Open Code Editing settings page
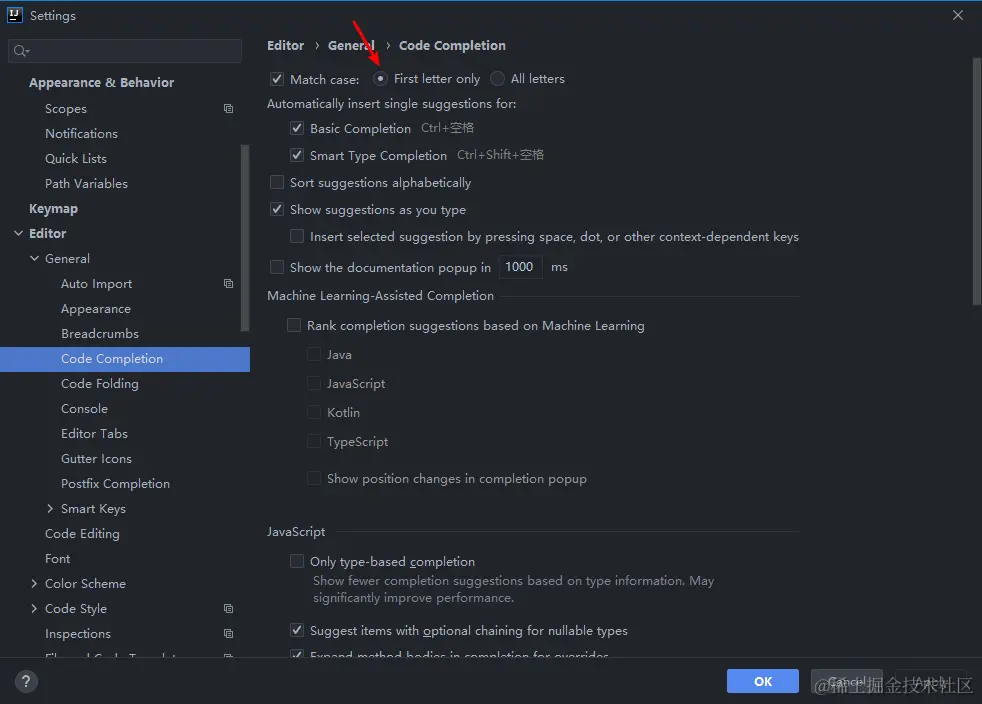982x704 pixels. [82, 534]
